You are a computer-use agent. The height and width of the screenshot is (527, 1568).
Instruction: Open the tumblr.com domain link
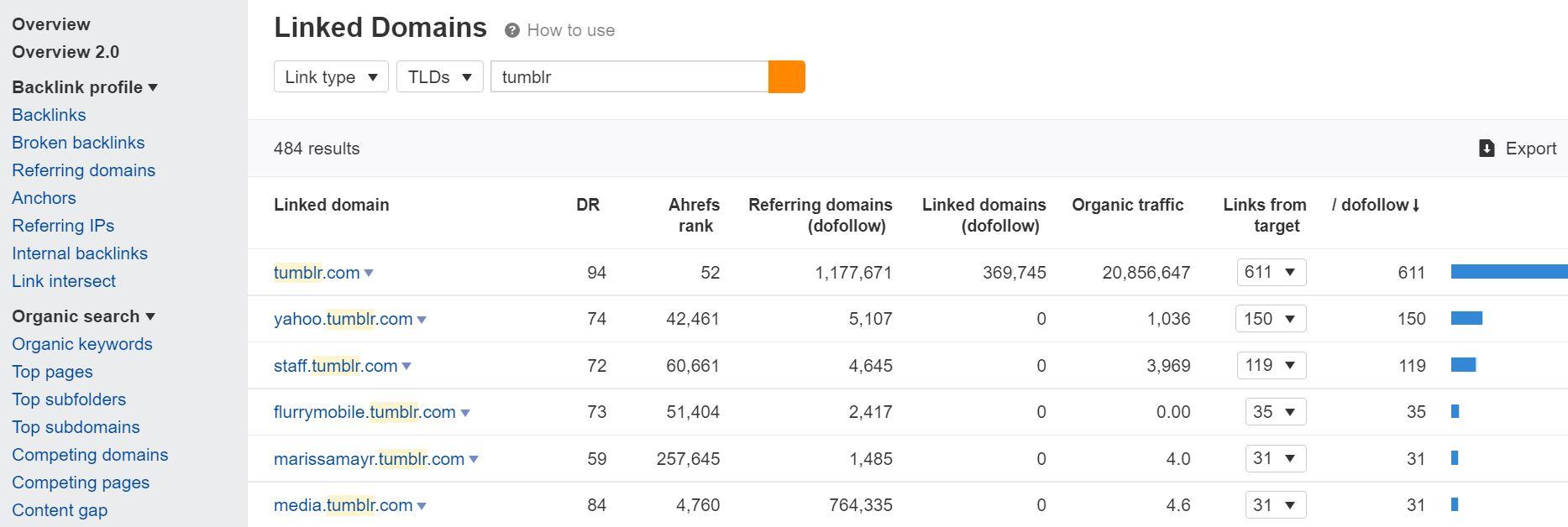point(317,273)
